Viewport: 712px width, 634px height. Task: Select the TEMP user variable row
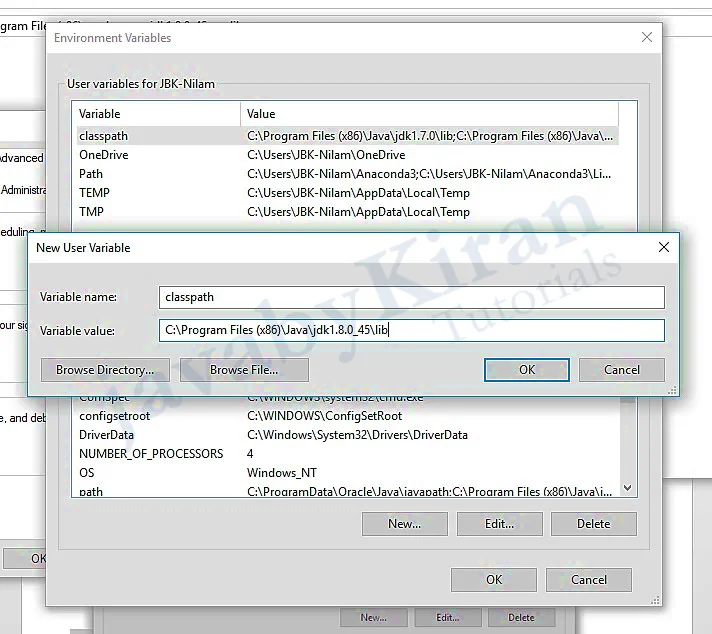[347, 193]
